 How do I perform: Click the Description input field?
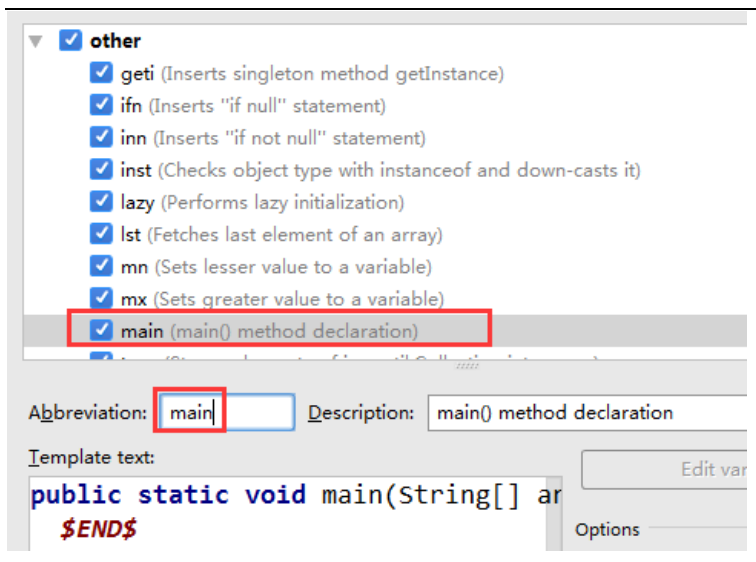click(x=587, y=413)
